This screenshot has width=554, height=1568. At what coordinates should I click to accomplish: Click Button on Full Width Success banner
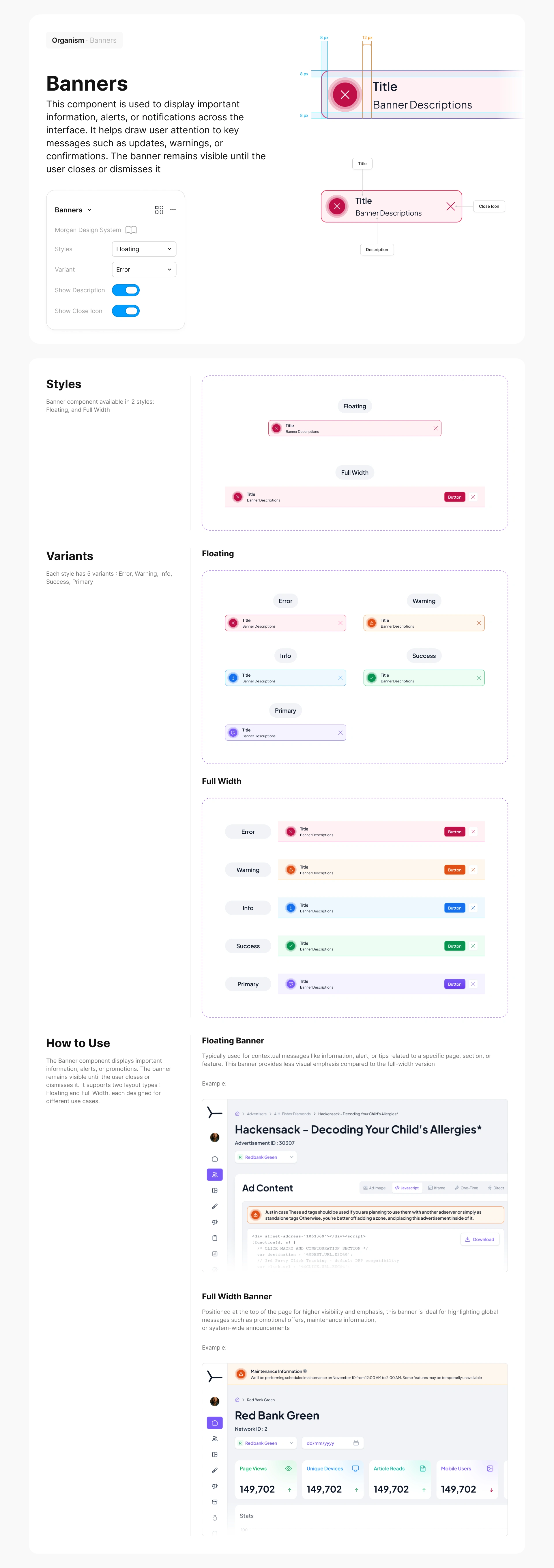point(455,946)
